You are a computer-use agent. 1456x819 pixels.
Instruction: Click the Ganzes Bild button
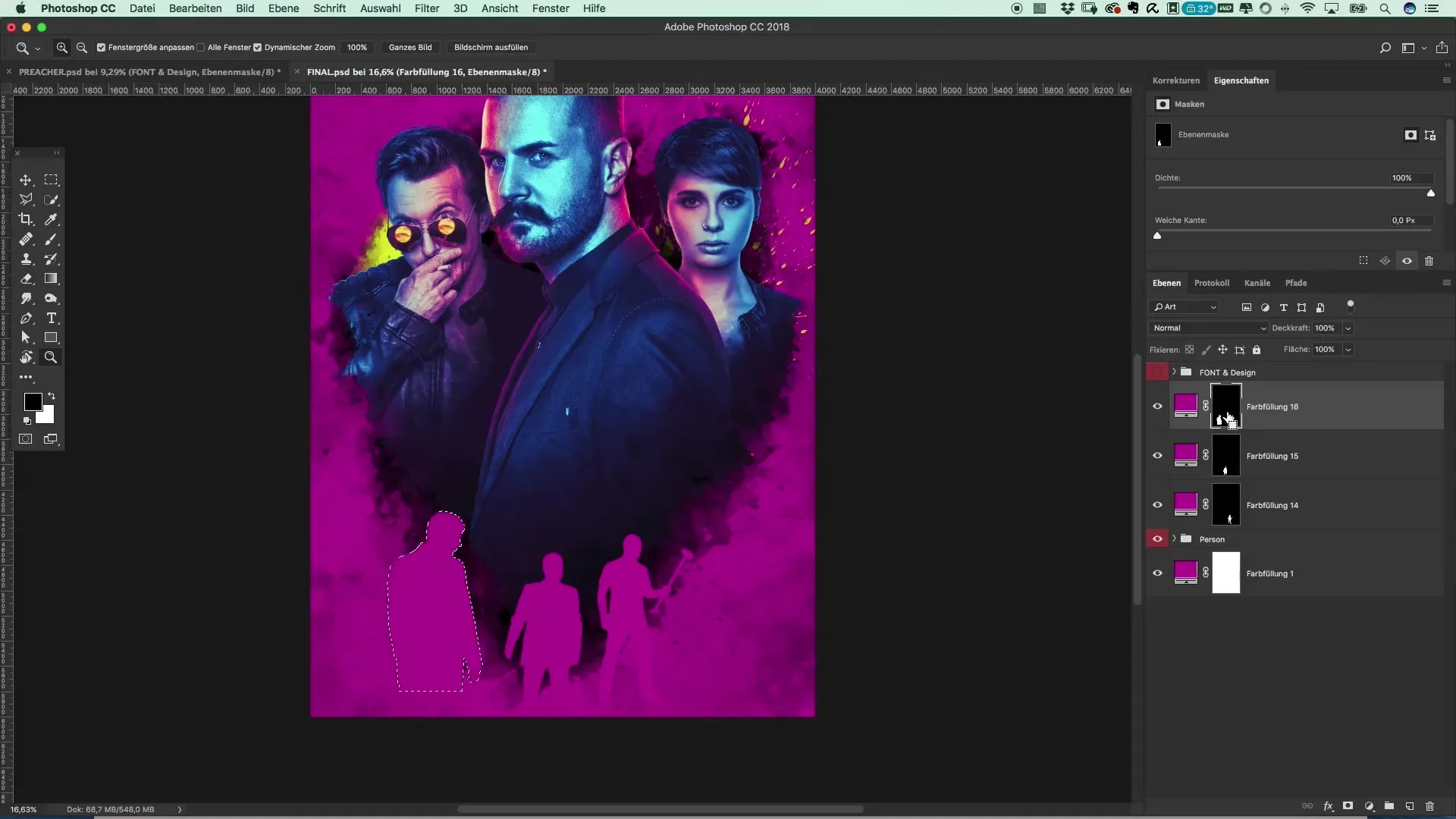pyautogui.click(x=410, y=47)
